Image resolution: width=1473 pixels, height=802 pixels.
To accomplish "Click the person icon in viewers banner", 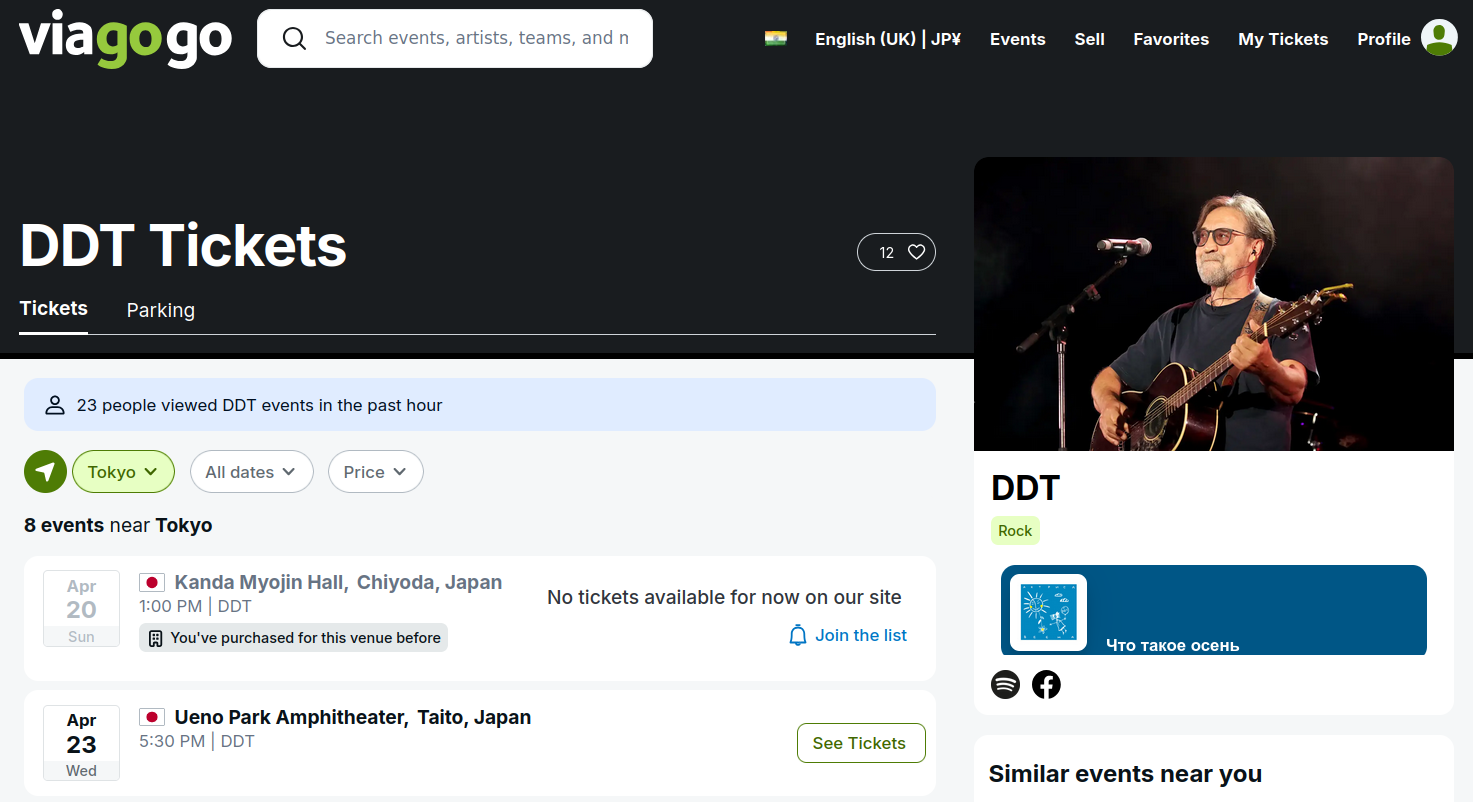I will 55,405.
